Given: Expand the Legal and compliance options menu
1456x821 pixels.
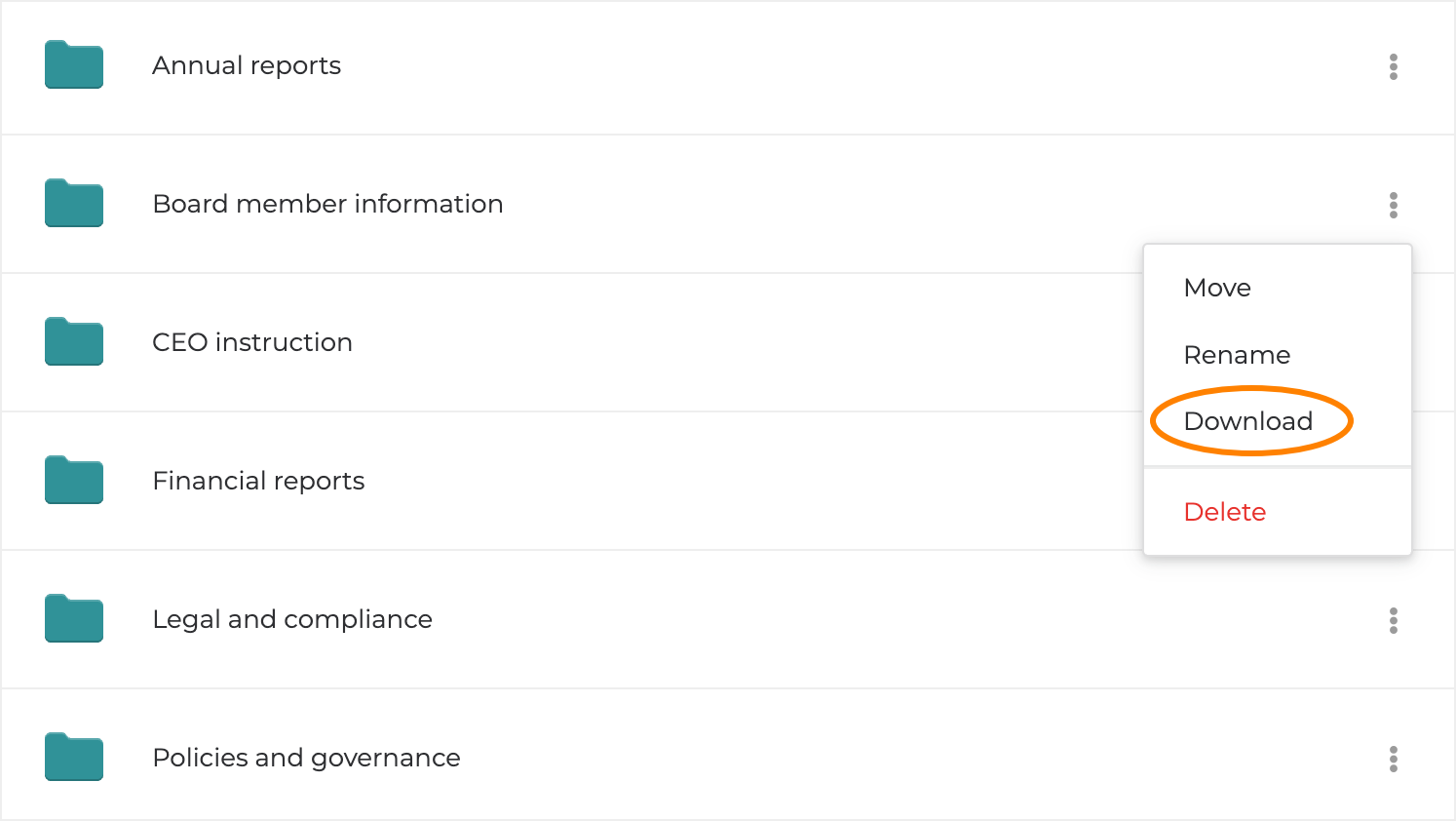Looking at the screenshot, I should click(1394, 620).
